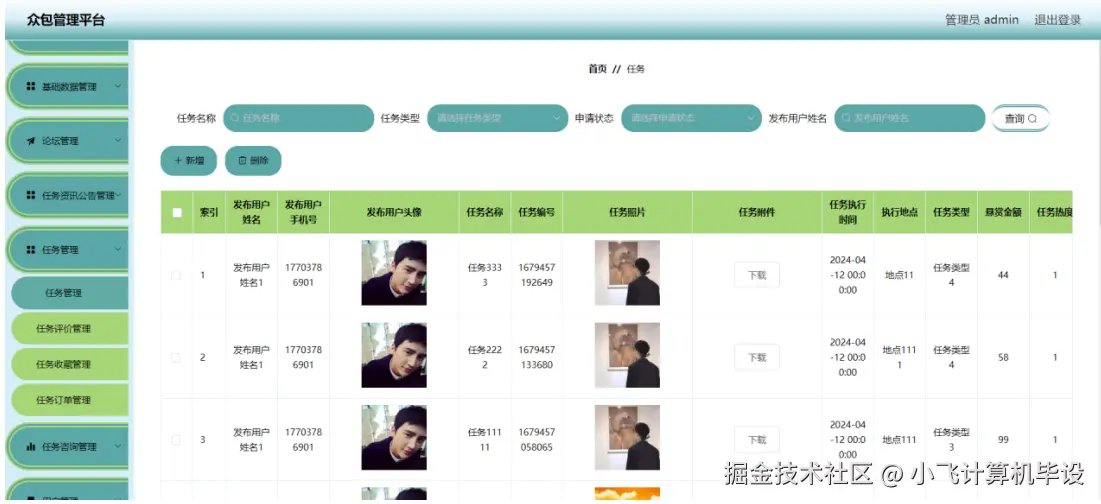Download attachment for 任务3333
The width and height of the screenshot is (1101, 504).
click(x=757, y=275)
